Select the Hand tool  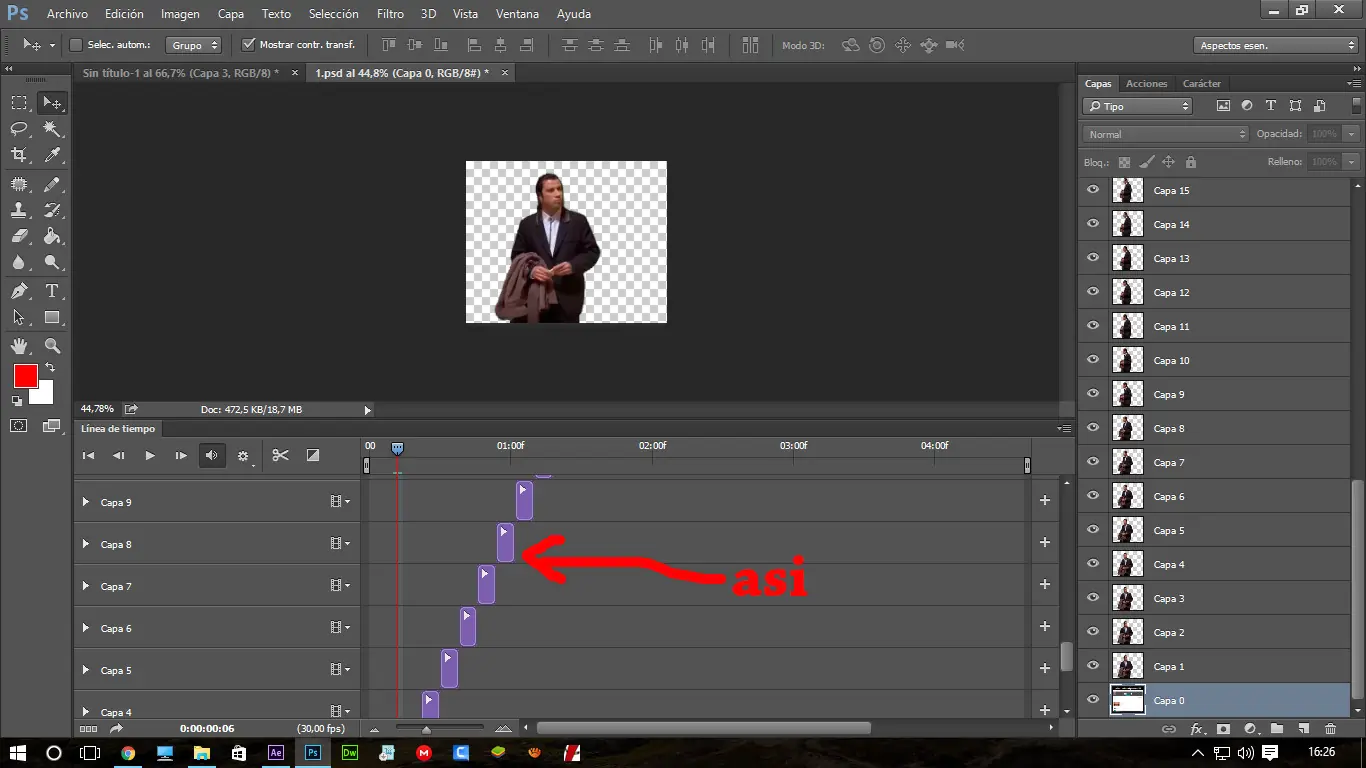[19, 346]
